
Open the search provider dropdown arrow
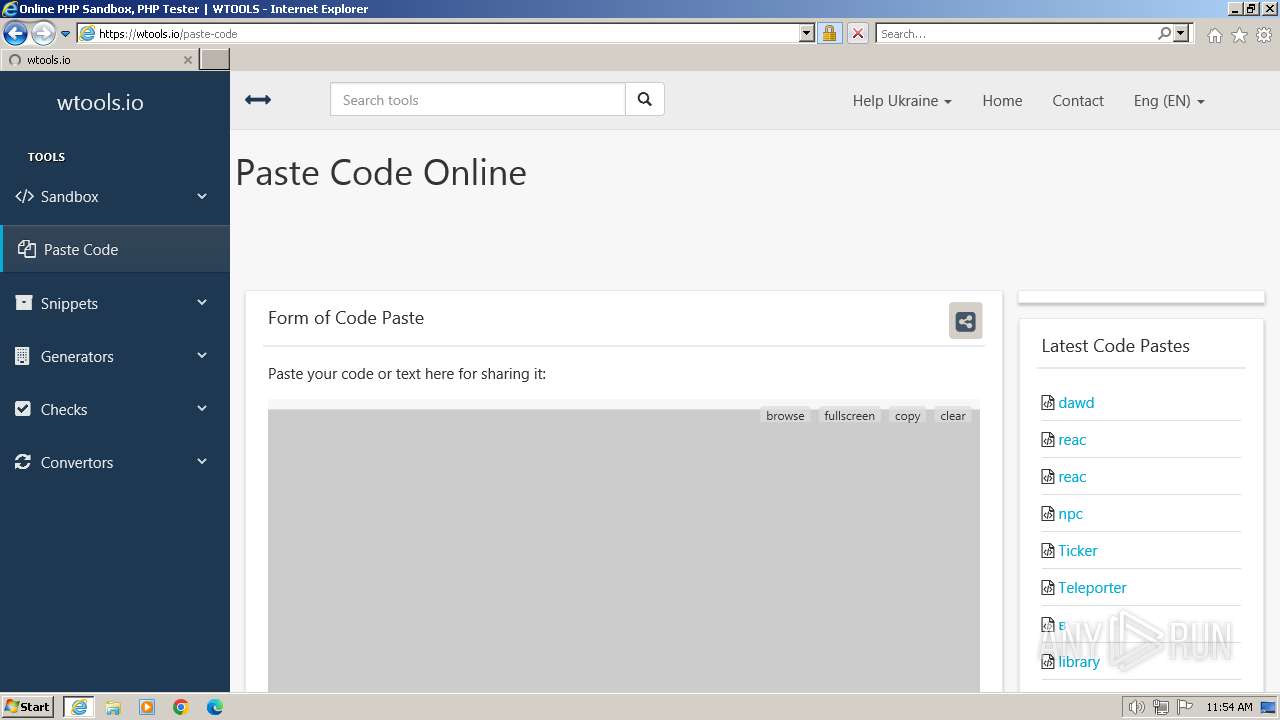pyautogui.click(x=1181, y=33)
